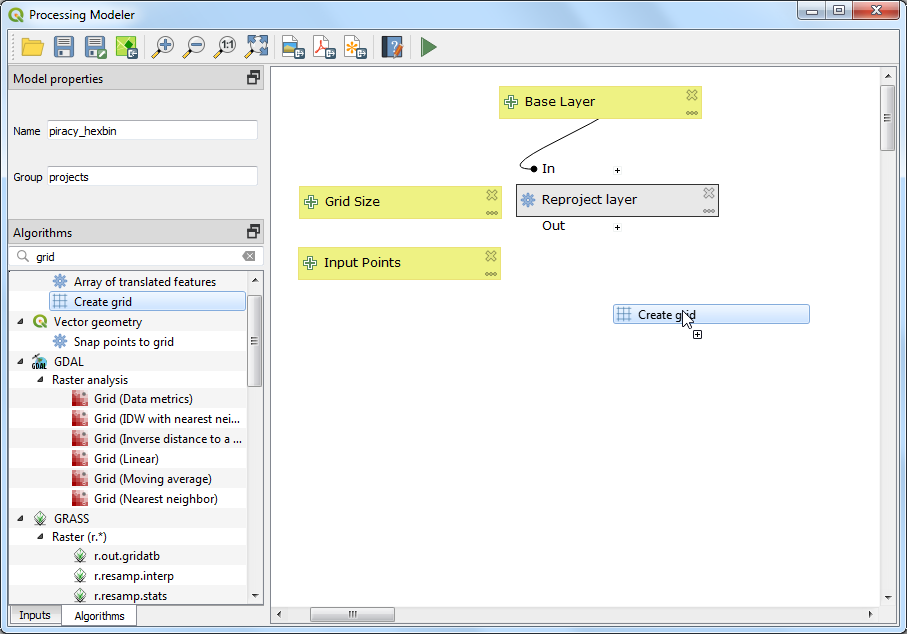
Task: Remove the Reproject layer algorithm
Action: point(708,193)
